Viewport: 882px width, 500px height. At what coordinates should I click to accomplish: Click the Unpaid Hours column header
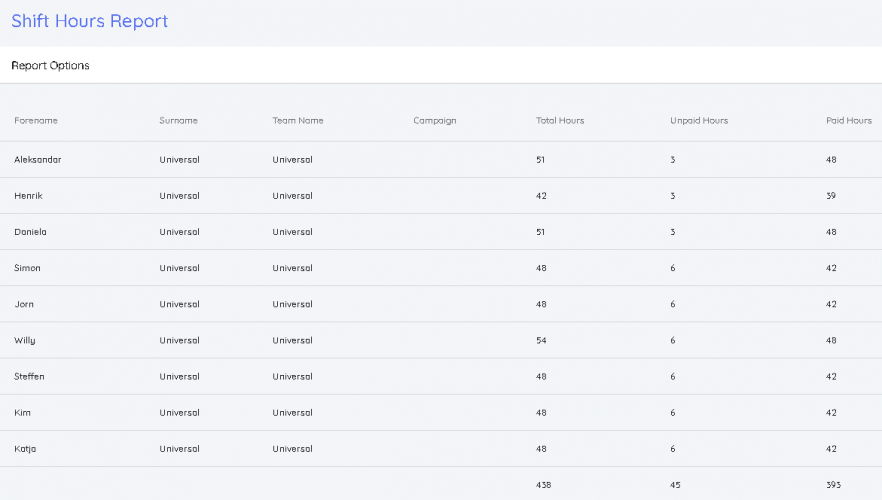[699, 121]
